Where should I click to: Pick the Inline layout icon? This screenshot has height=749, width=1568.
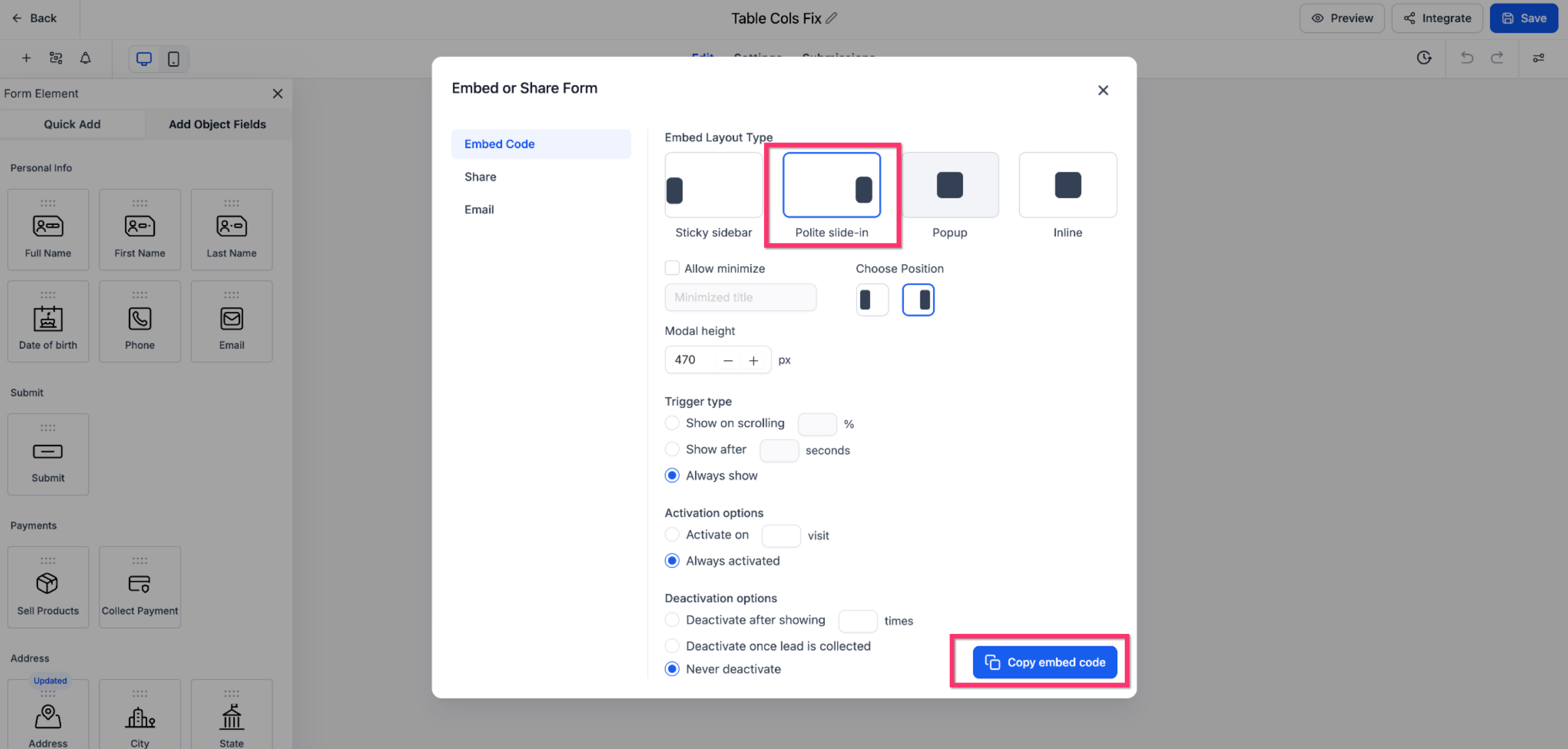click(1067, 184)
